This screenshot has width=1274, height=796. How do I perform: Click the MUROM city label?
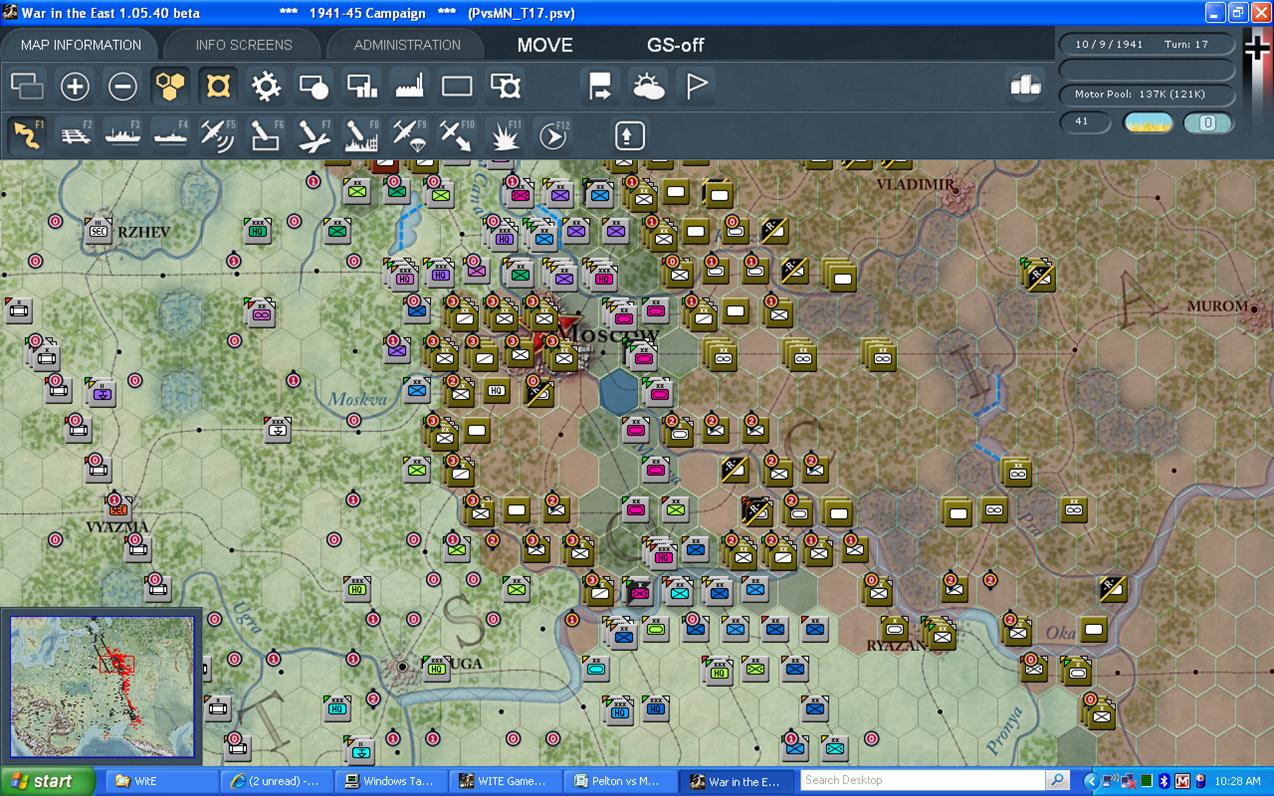coord(1217,306)
